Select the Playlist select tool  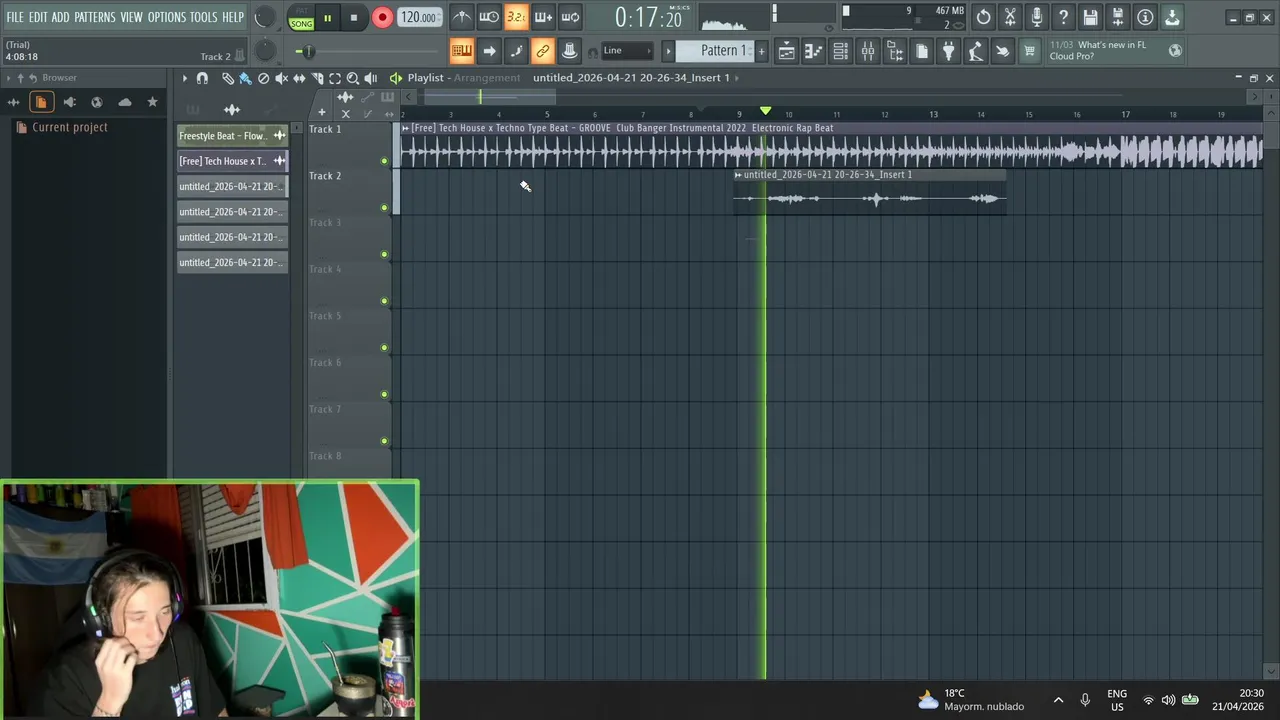[335, 78]
